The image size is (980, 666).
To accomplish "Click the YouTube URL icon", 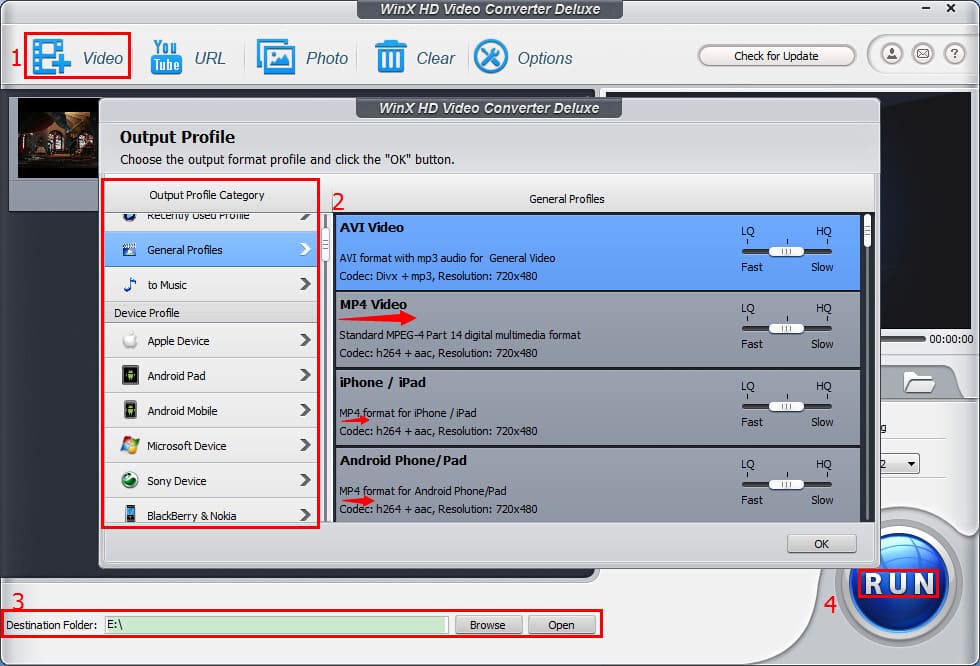I will tap(166, 57).
